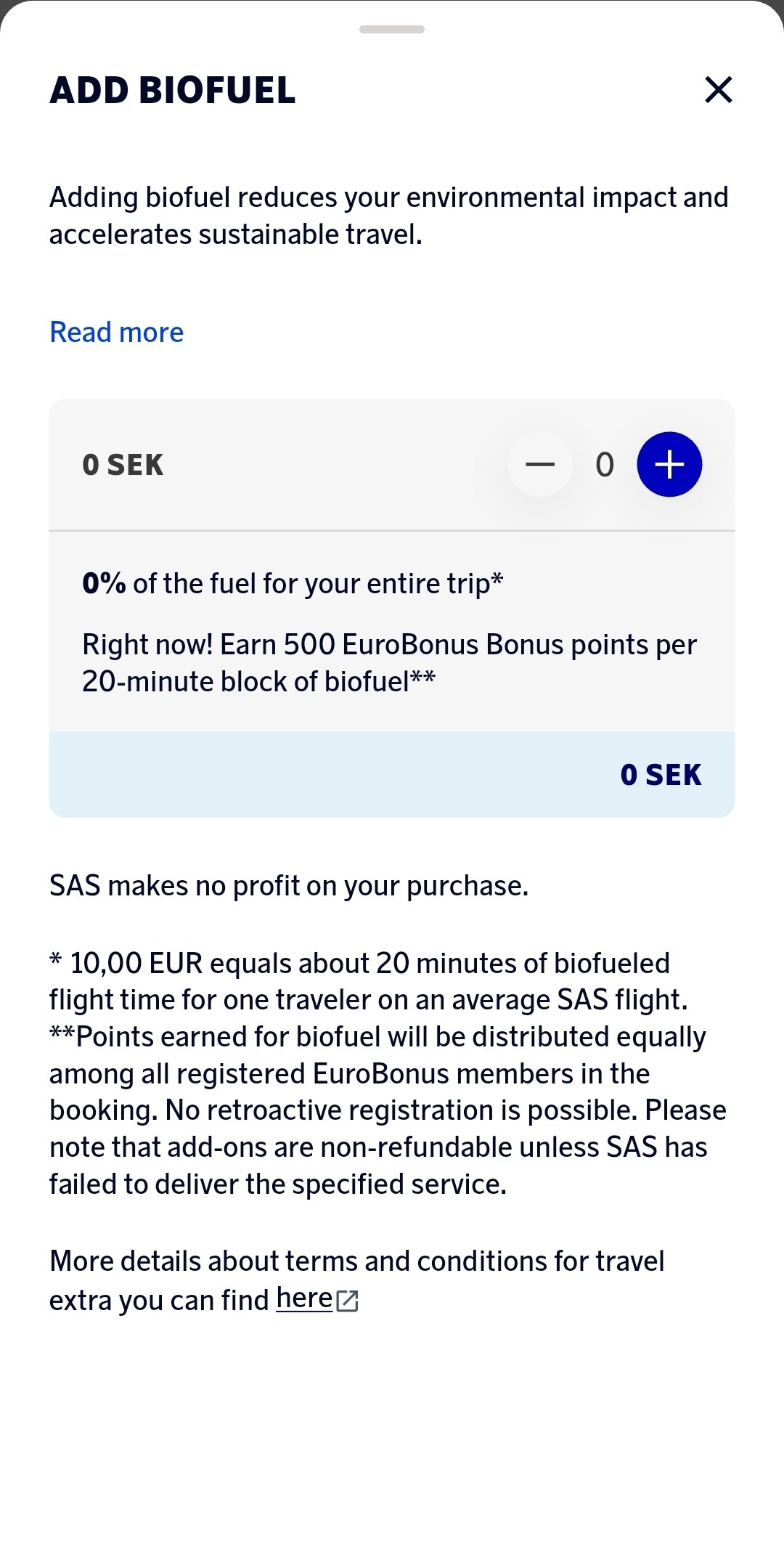The width and height of the screenshot is (784, 1541).
Task: Open the terms 'here' link
Action: point(304,1298)
